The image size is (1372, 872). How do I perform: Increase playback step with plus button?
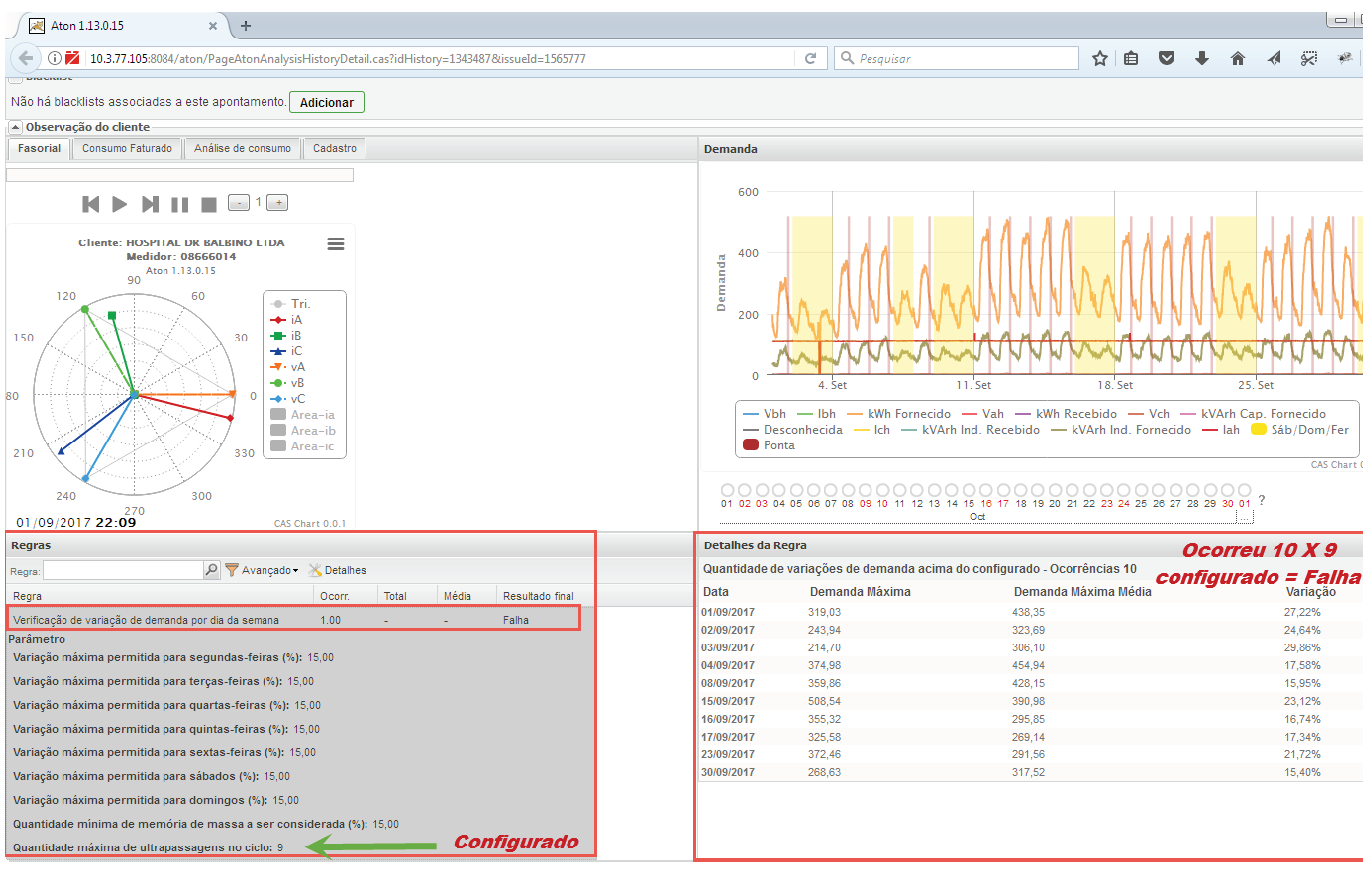[278, 203]
